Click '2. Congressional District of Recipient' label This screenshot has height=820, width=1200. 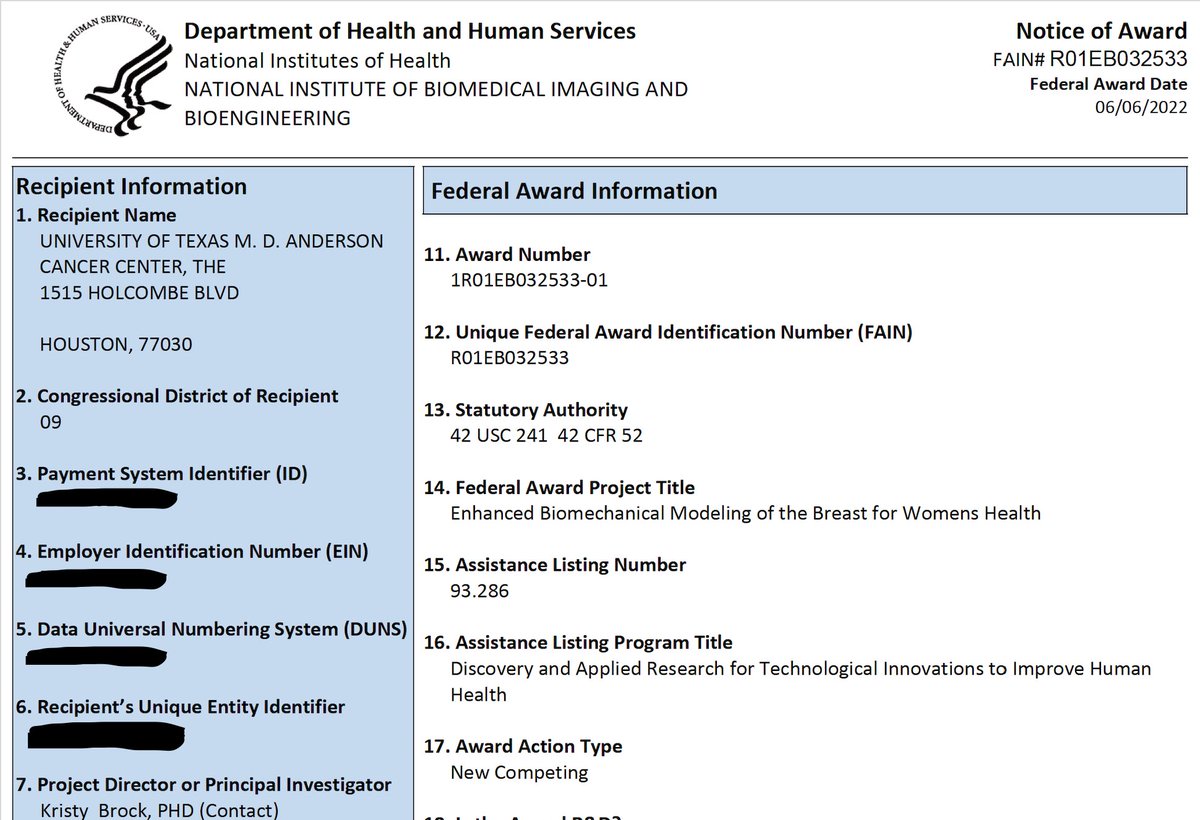pos(177,396)
